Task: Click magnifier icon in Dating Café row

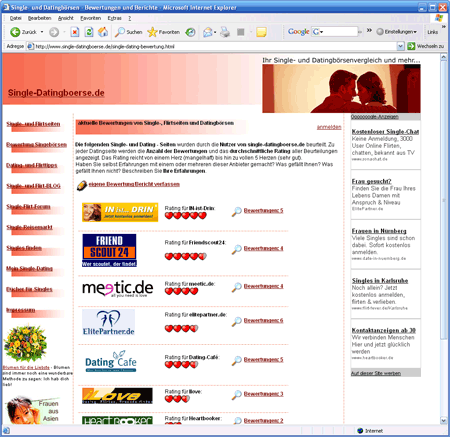Action: pos(236,360)
